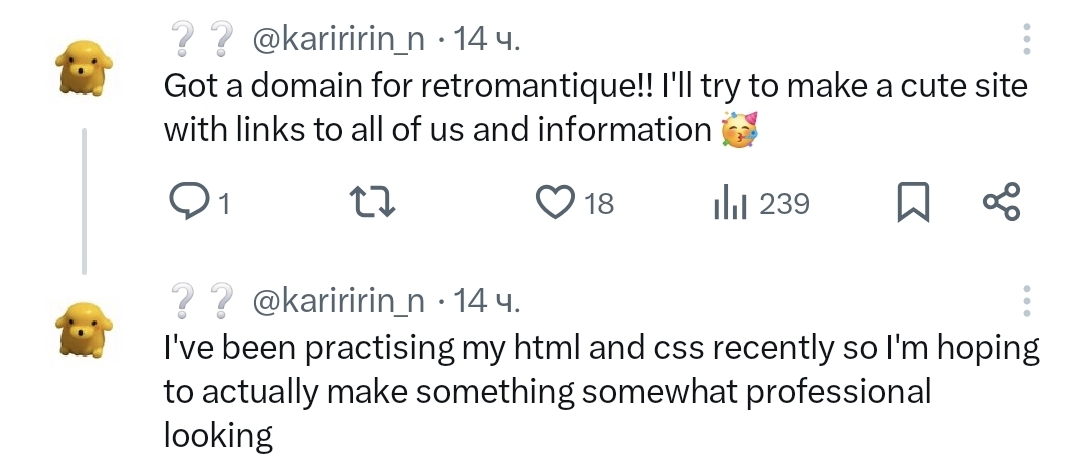Open more options on the html and css tweet

pos(1026,301)
